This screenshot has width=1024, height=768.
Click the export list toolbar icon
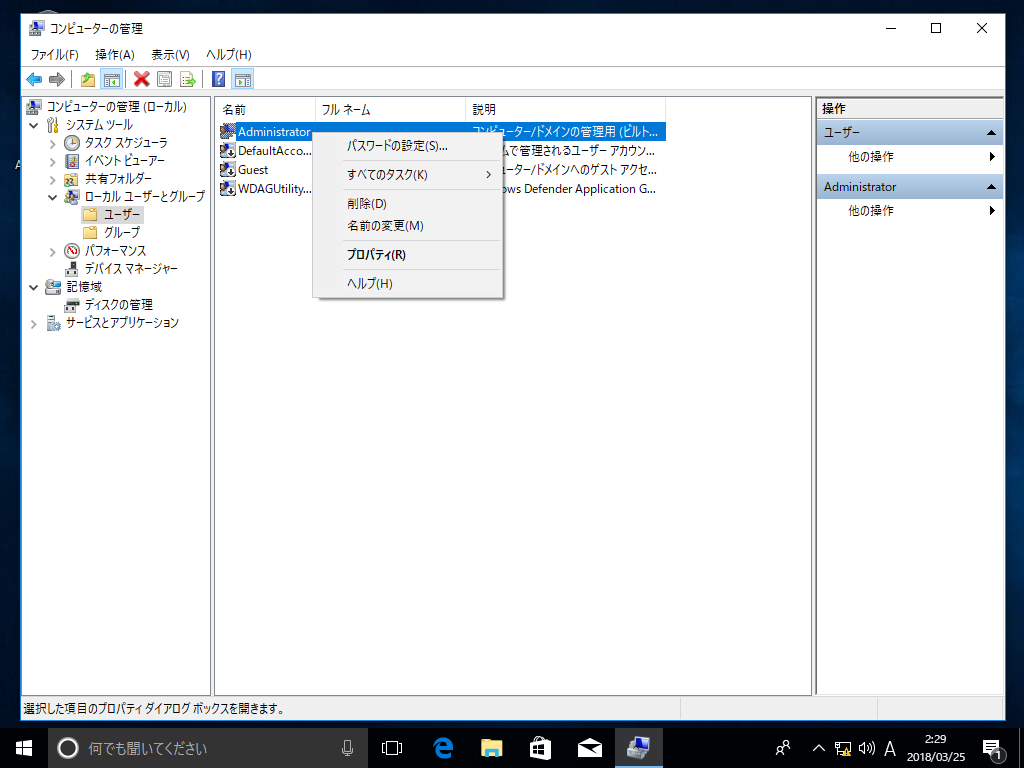(187, 79)
